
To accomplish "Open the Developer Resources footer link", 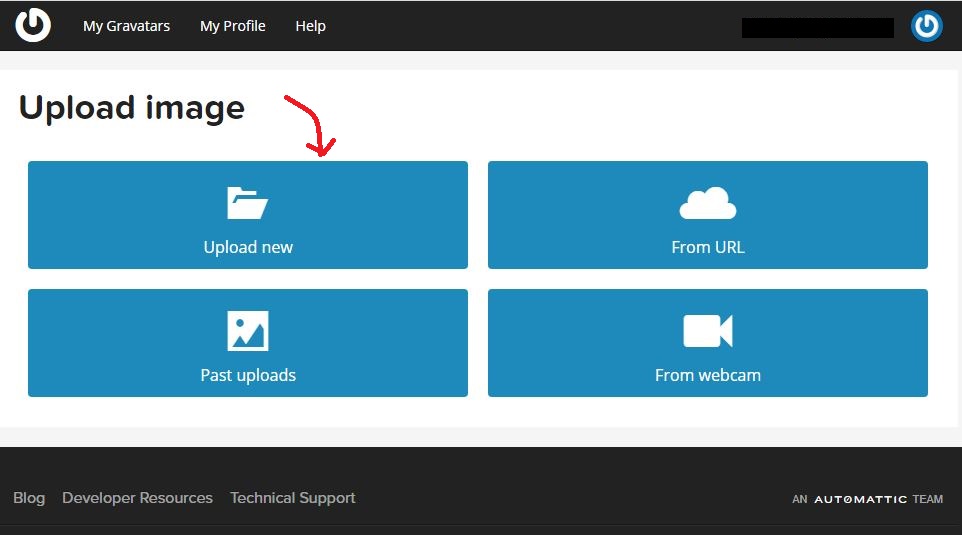I will pyautogui.click(x=137, y=498).
